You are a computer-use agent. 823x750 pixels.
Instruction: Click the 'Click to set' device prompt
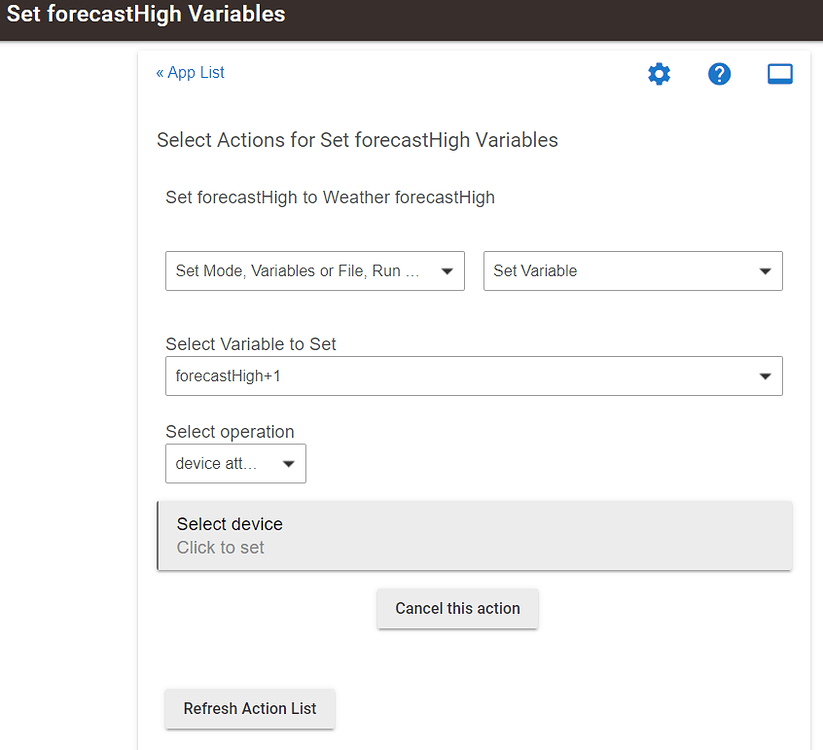(x=221, y=548)
